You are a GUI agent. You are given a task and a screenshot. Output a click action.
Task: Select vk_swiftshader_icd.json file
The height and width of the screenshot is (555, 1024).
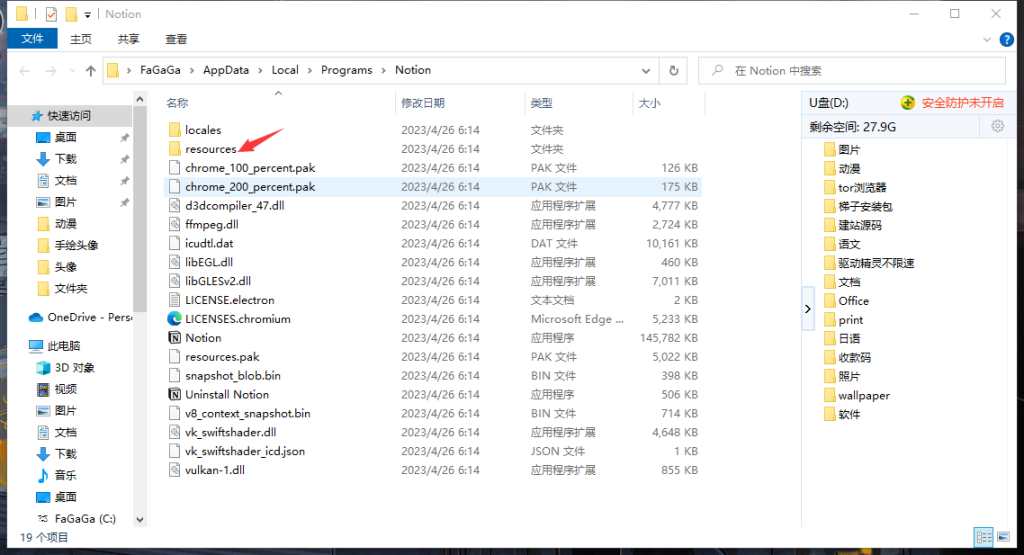(236, 451)
